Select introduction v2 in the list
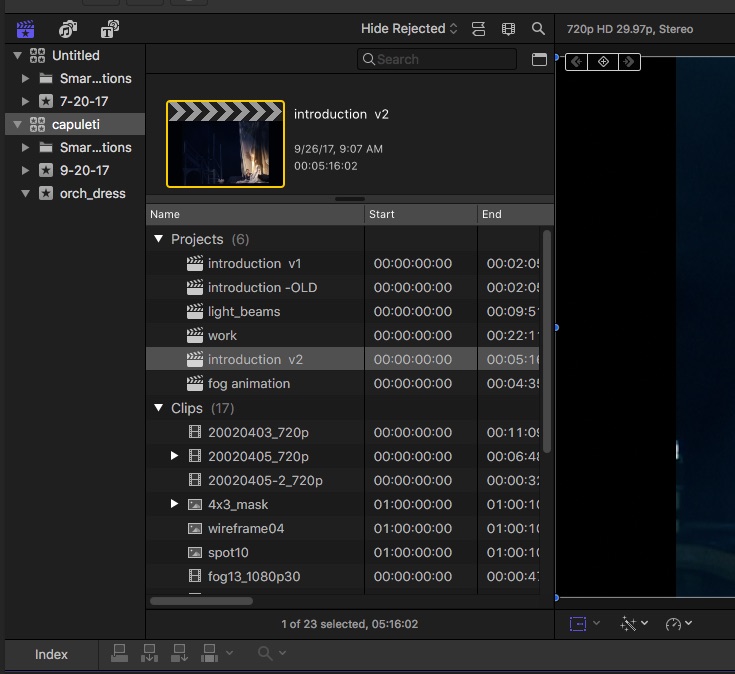 tap(343, 359)
